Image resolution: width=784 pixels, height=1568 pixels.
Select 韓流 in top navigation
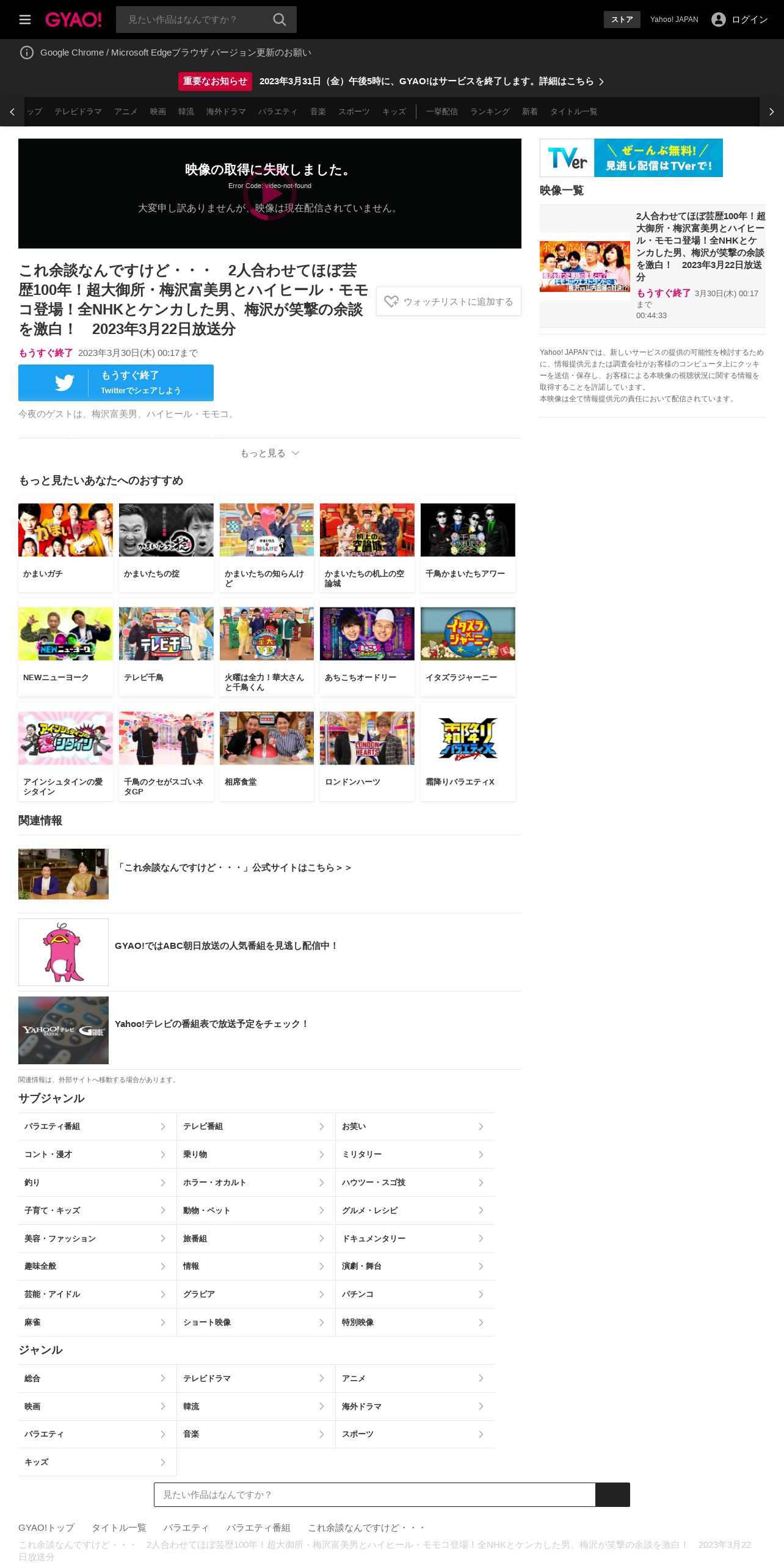pos(186,112)
